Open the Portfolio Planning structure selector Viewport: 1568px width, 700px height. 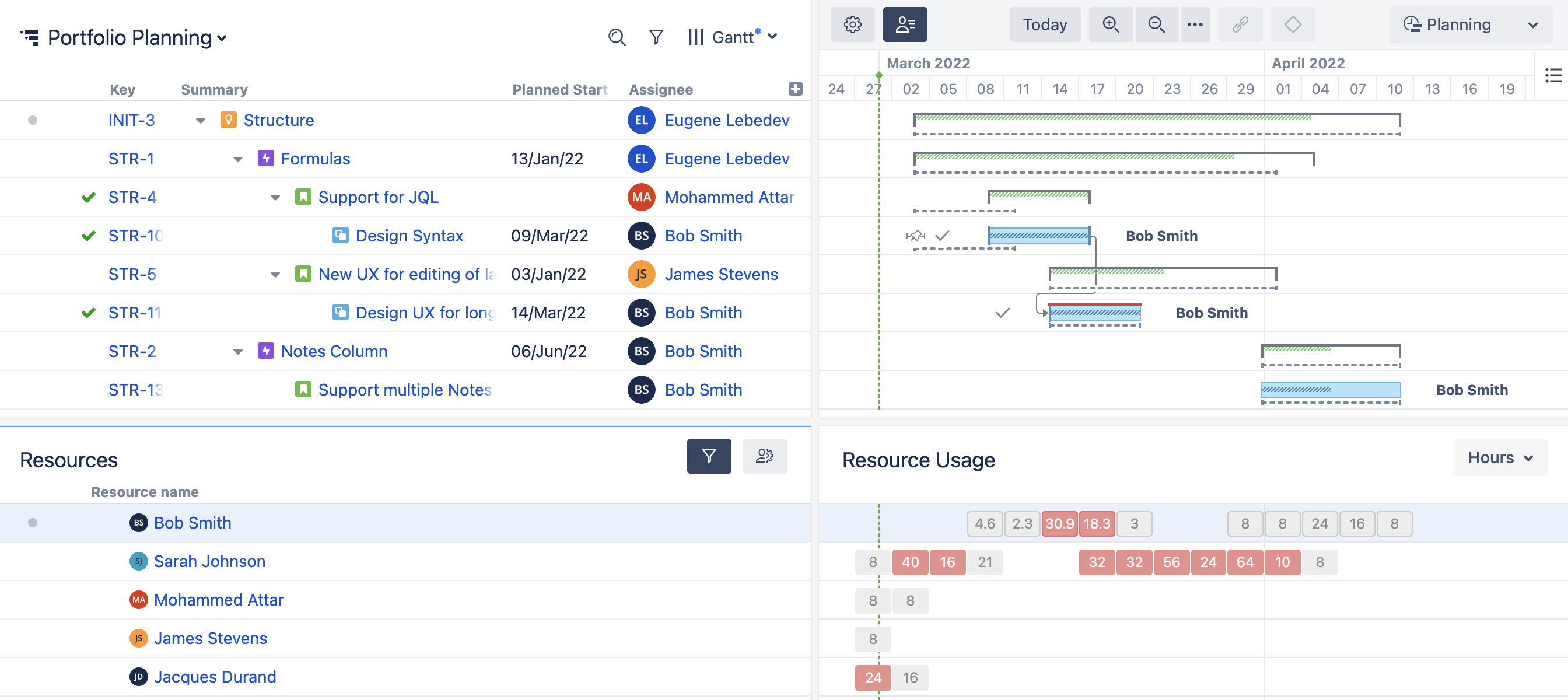[222, 37]
